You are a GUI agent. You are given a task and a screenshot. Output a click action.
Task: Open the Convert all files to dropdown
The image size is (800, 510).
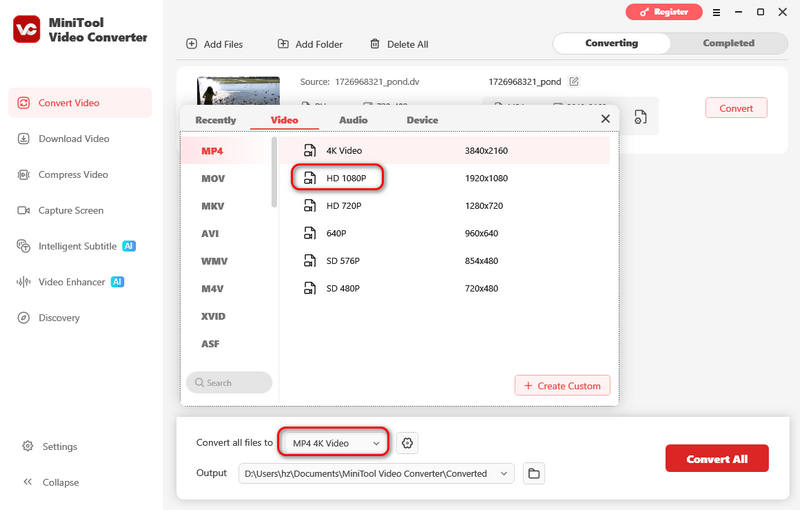[x=334, y=443]
